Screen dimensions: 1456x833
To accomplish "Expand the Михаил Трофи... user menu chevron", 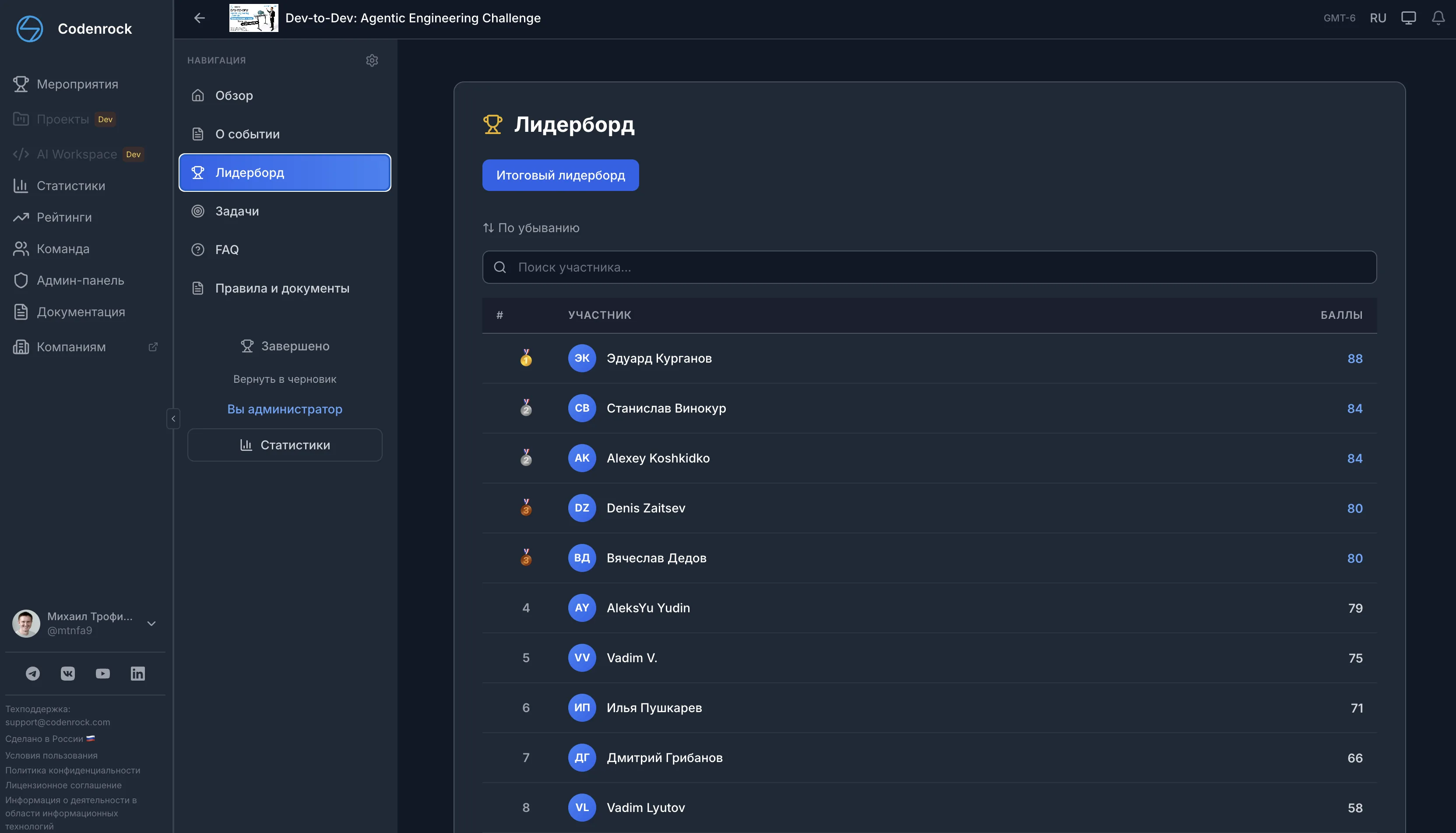I will 151,623.
